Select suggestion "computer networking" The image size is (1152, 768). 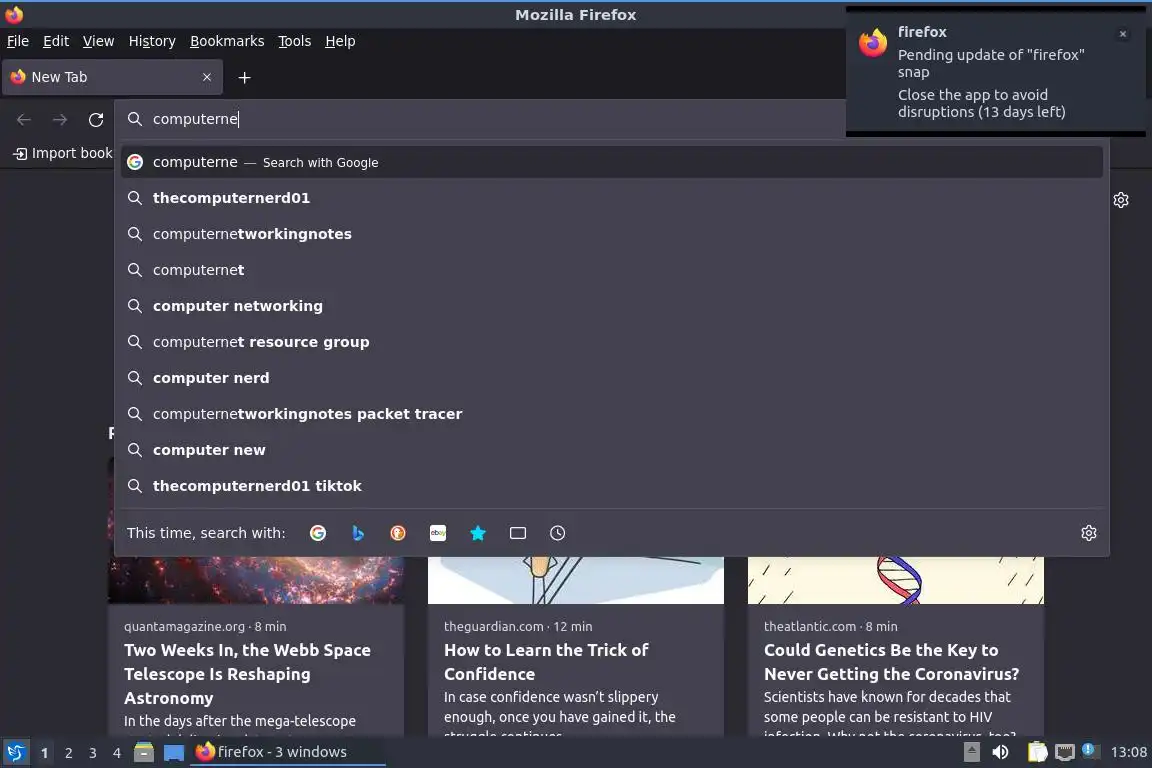(611, 306)
